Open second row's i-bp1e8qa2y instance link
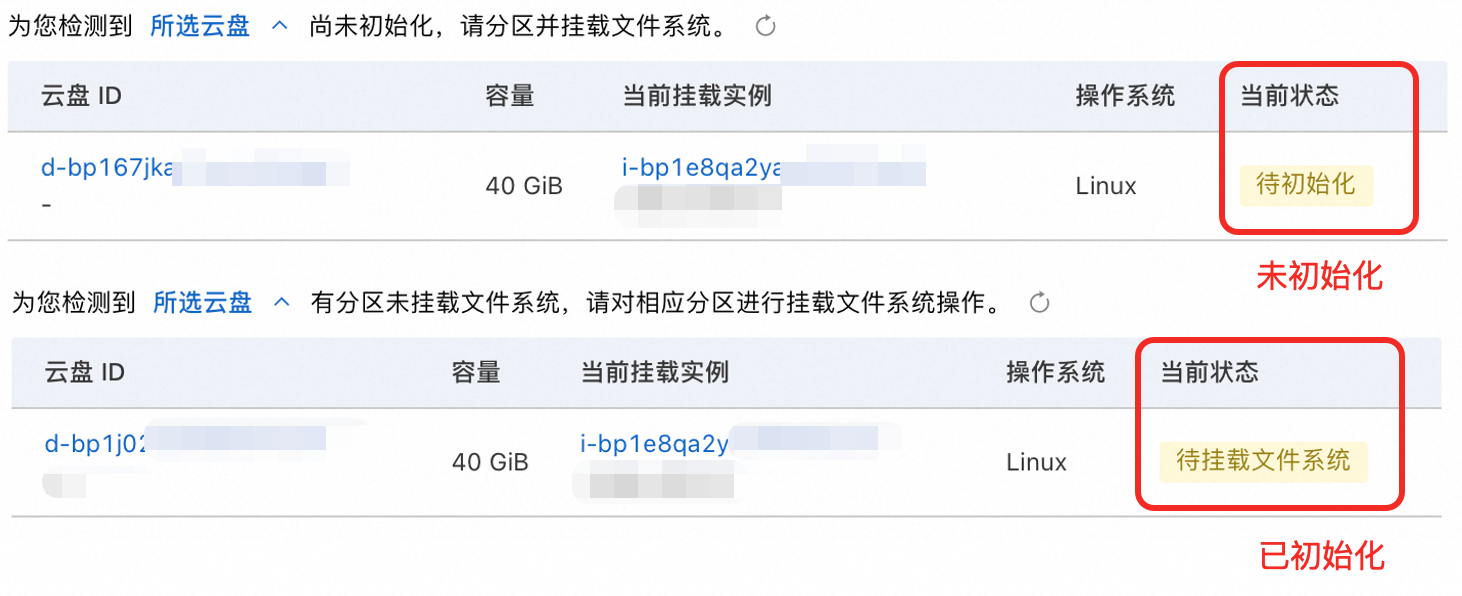 coord(655,443)
